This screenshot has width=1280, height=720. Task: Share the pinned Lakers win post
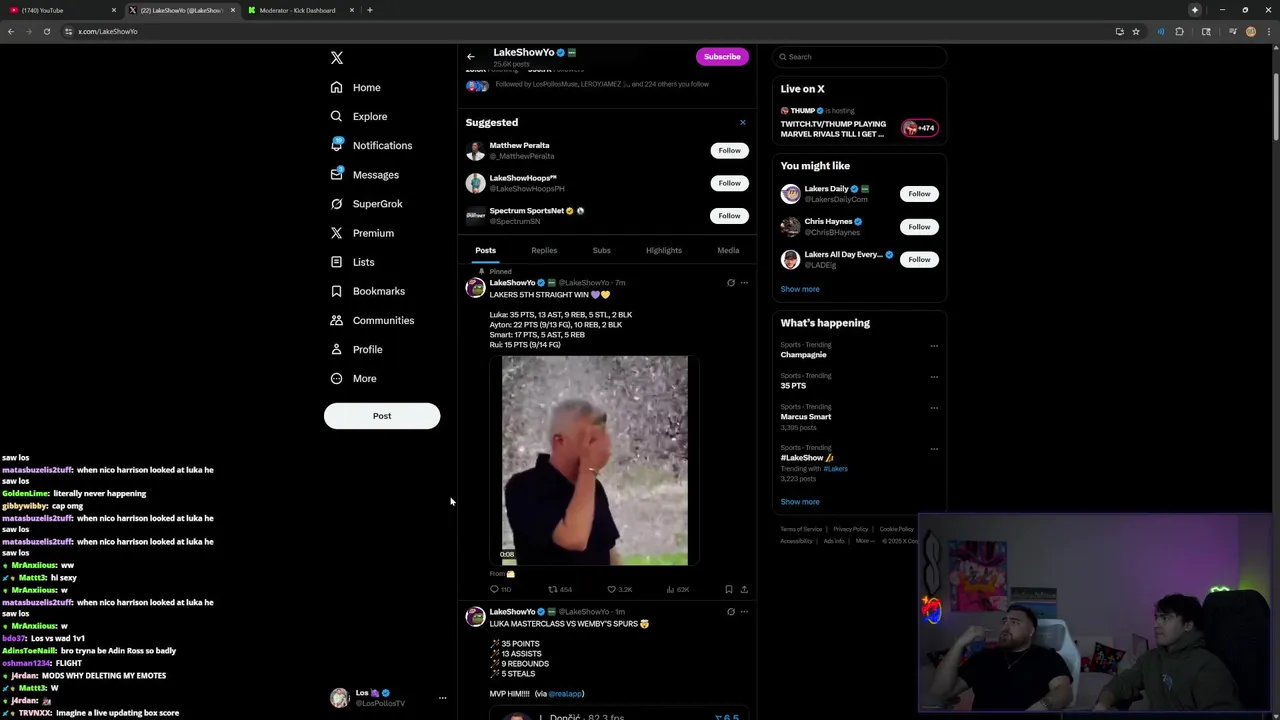(x=744, y=589)
